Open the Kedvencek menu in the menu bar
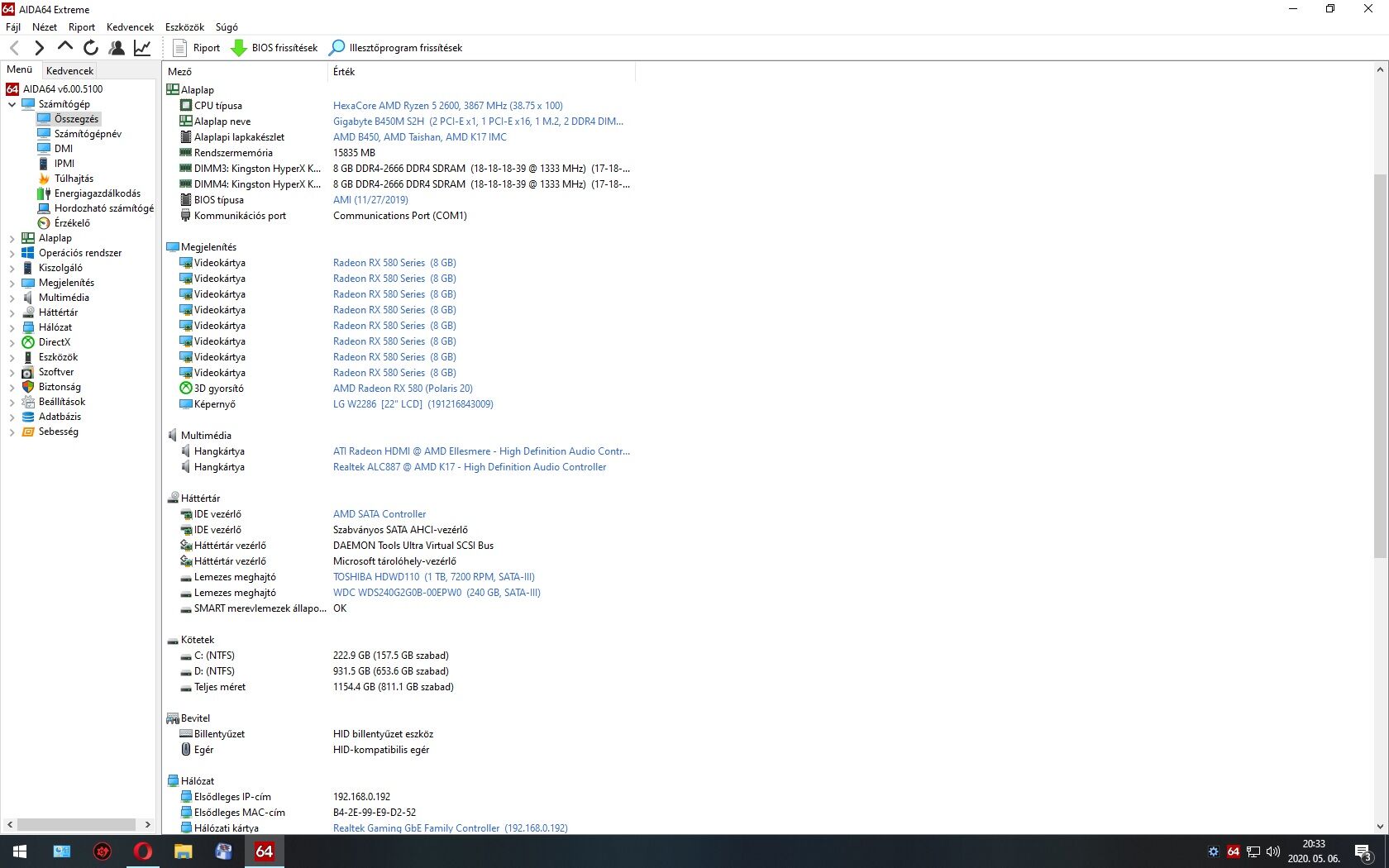Image resolution: width=1389 pixels, height=868 pixels. point(130,27)
